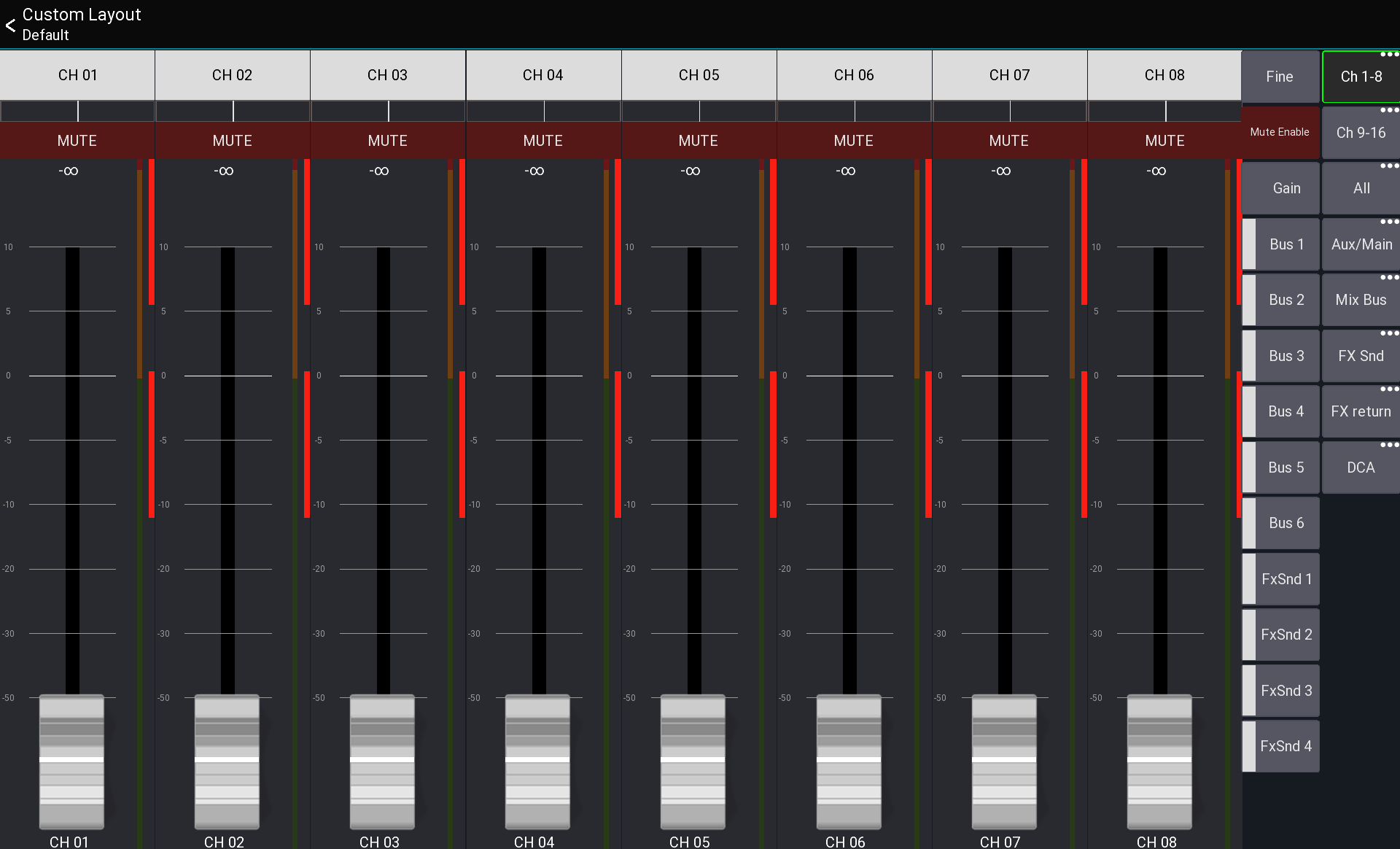Switch to the Ch 1-8 tab
Screen dimensions: 1400x849
click(1359, 76)
